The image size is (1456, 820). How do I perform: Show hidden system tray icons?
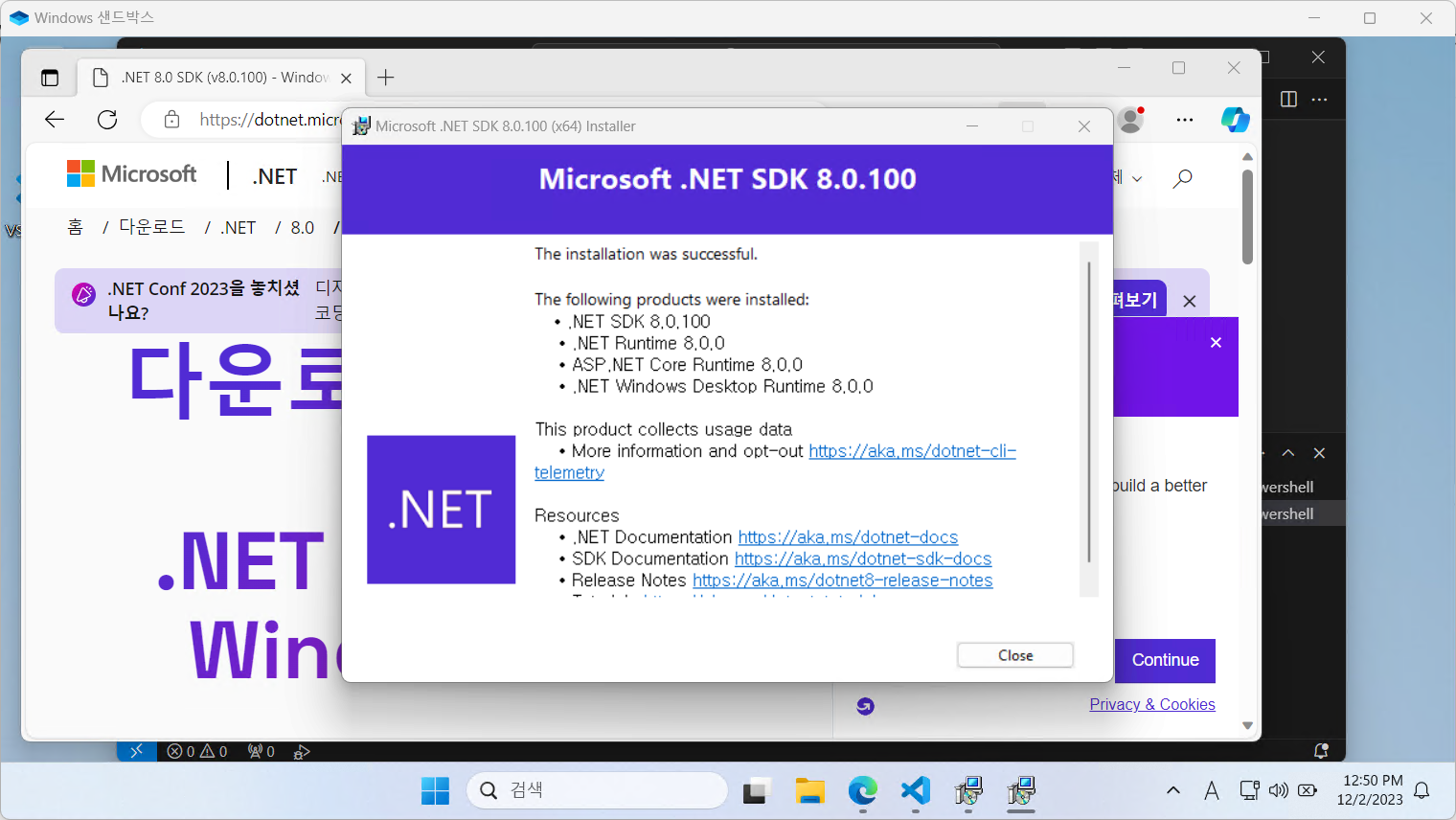[1173, 791]
